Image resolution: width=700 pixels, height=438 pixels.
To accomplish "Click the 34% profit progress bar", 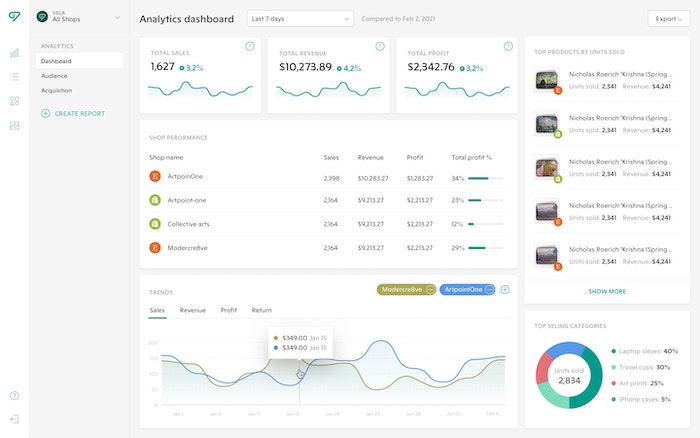I will coord(485,178).
